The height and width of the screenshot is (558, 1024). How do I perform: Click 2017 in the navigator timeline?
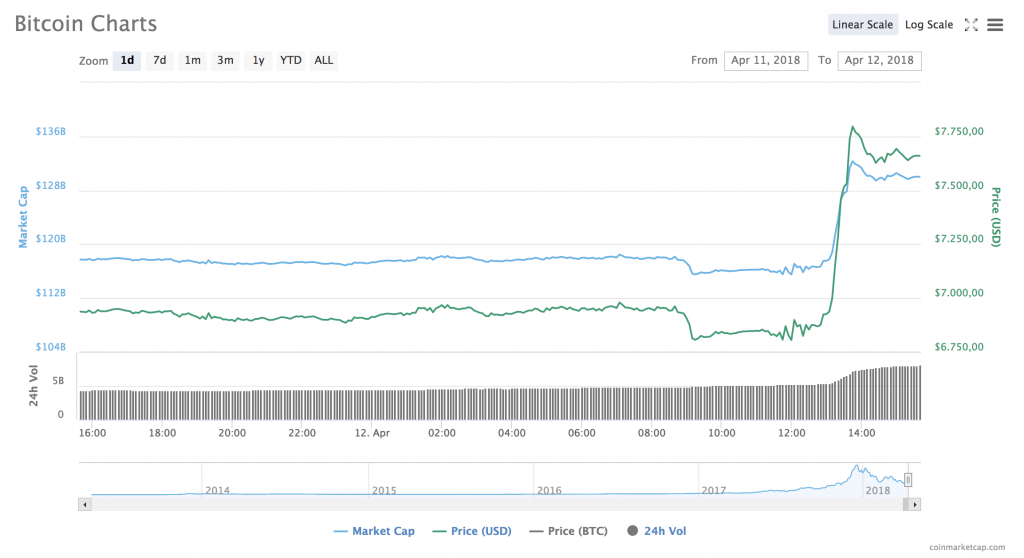714,490
